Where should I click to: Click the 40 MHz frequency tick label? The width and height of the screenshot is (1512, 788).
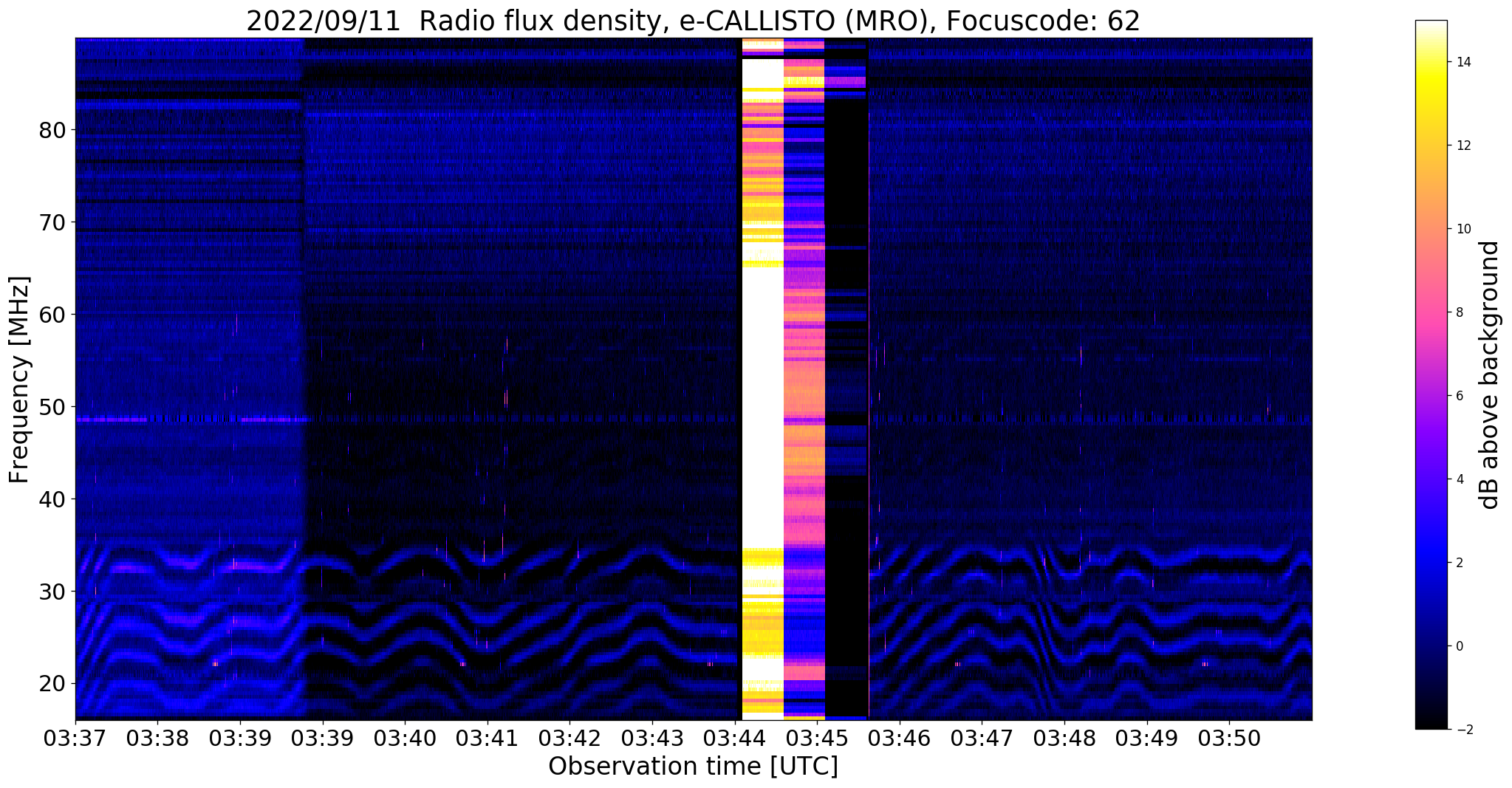[x=52, y=499]
